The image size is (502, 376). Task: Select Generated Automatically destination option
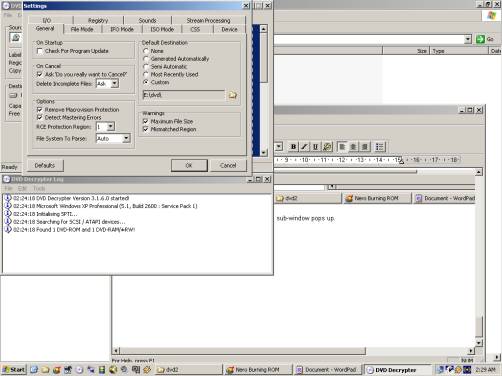(146, 59)
